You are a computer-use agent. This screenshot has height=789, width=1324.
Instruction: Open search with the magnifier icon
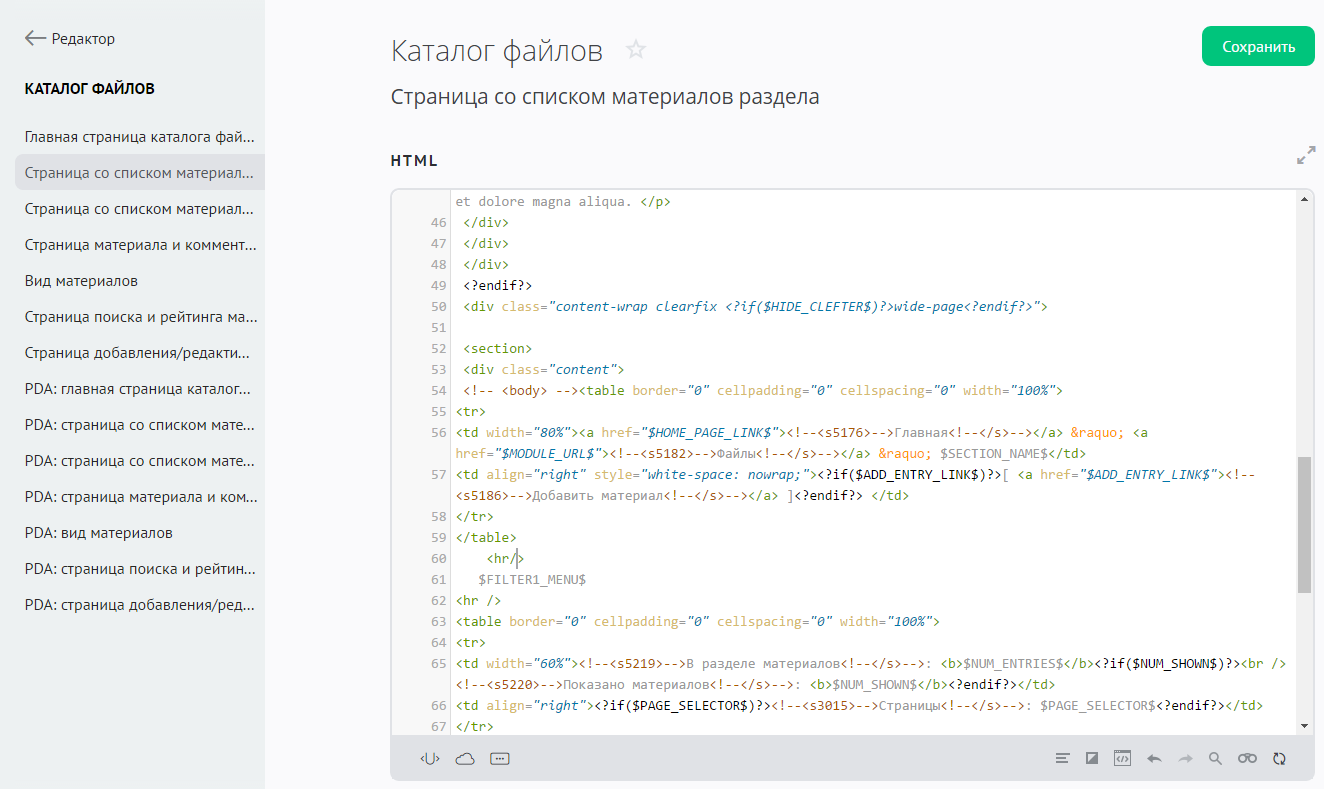(x=1215, y=759)
